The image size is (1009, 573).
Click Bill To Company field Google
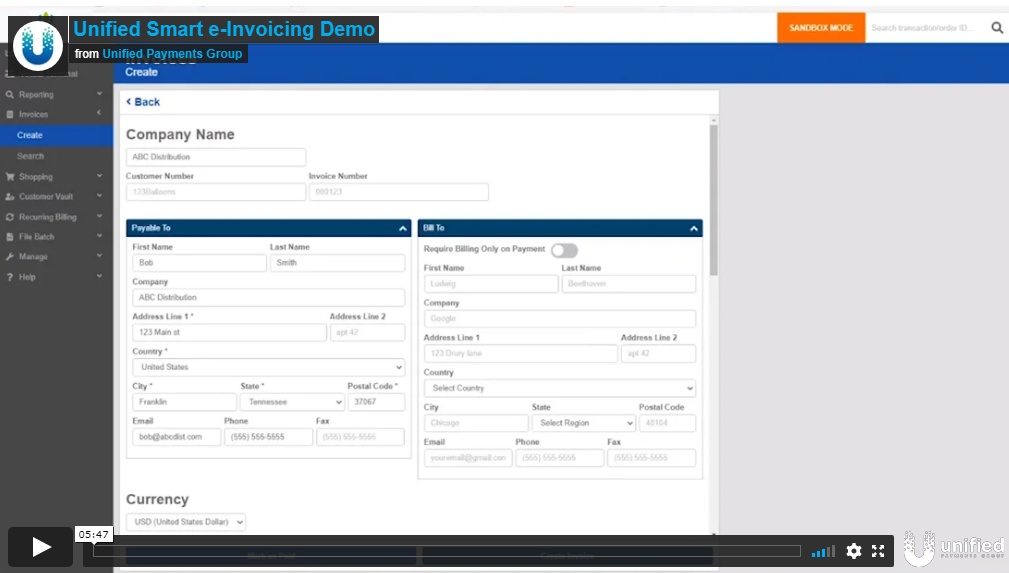(x=559, y=319)
